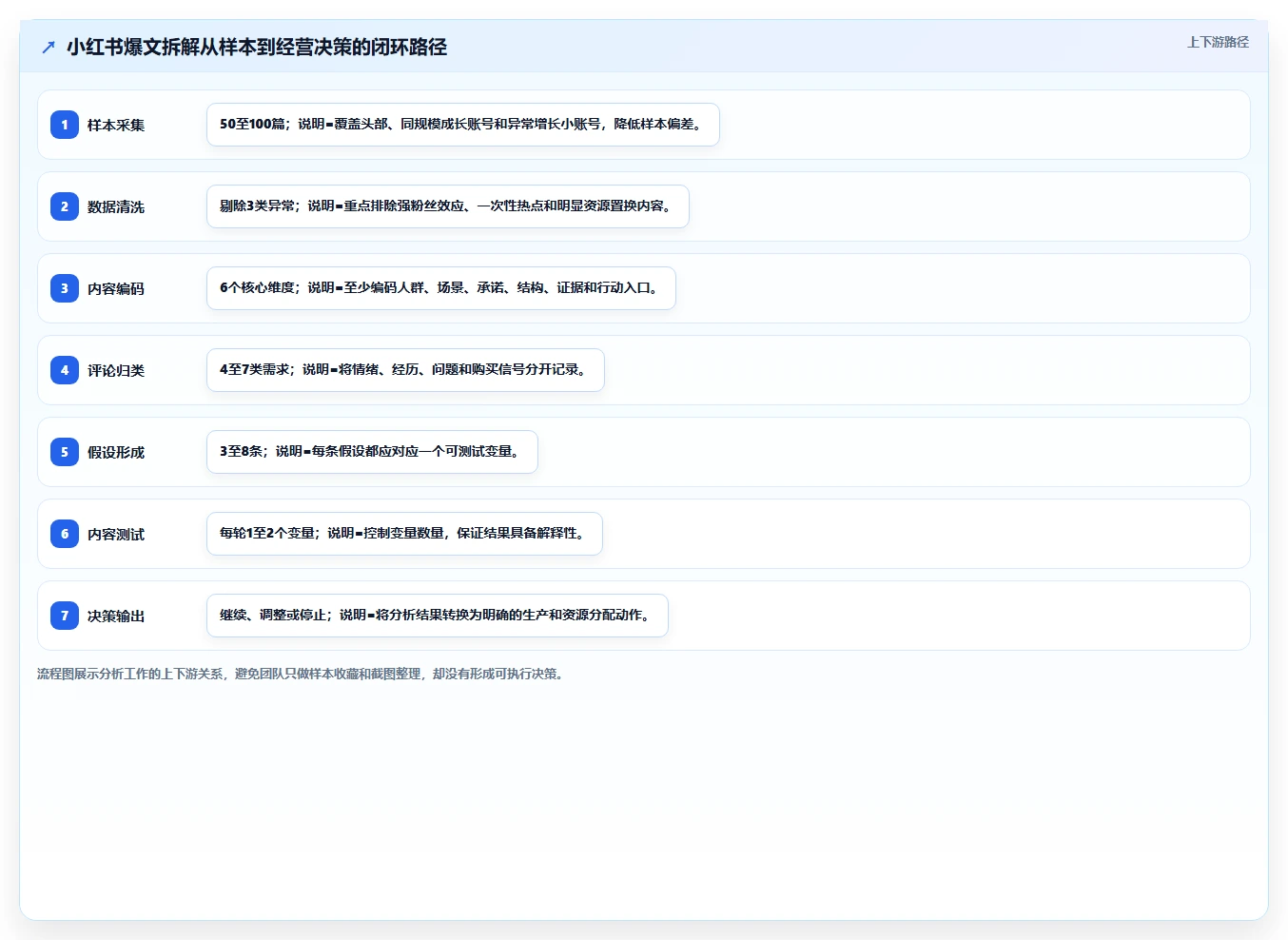Click the step 5 number badge
This screenshot has height=940, width=1288.
[65, 452]
